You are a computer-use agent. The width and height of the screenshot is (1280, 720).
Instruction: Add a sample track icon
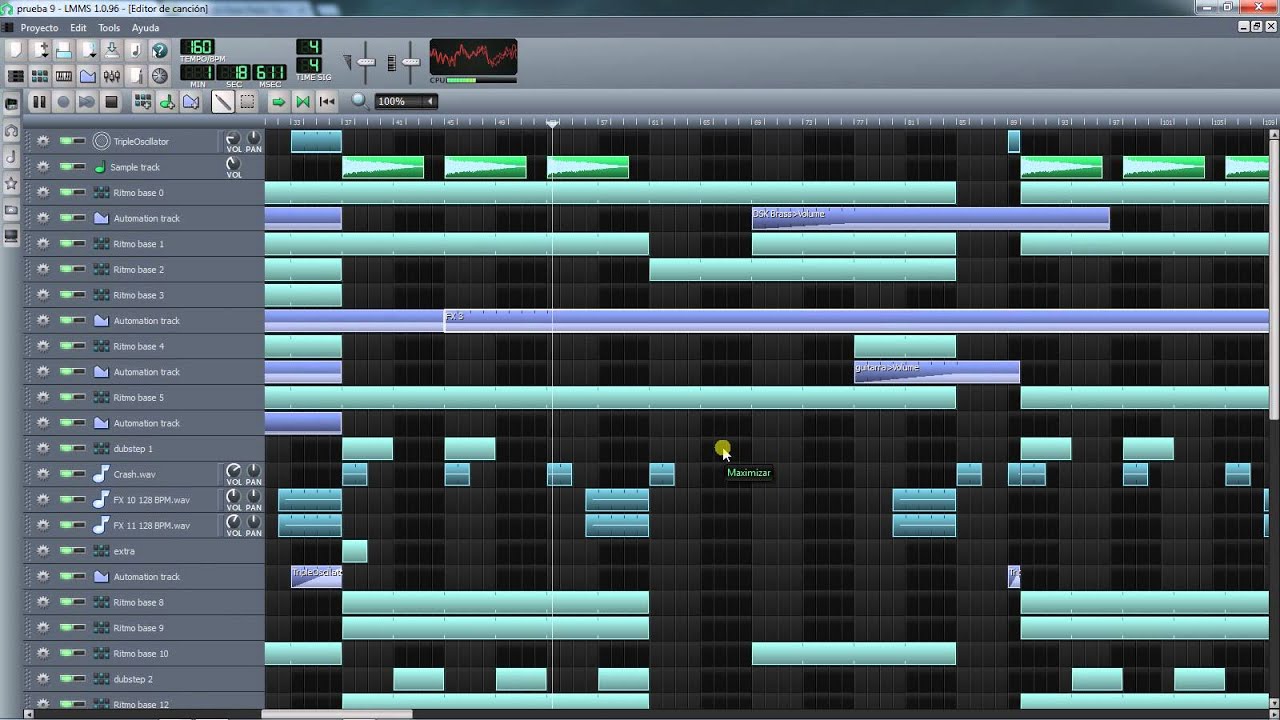pyautogui.click(x=167, y=101)
